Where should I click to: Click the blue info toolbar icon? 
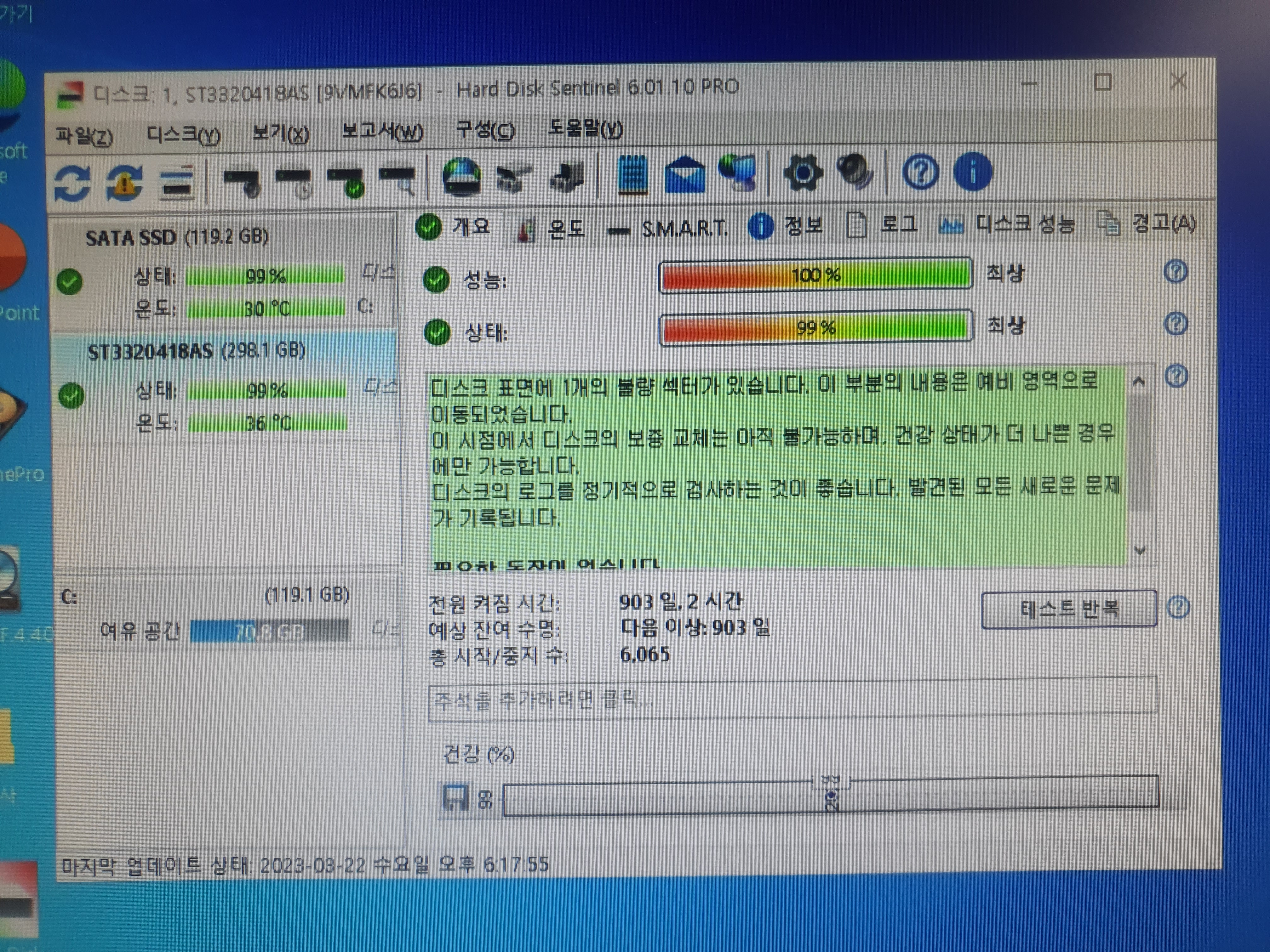pyautogui.click(x=973, y=171)
